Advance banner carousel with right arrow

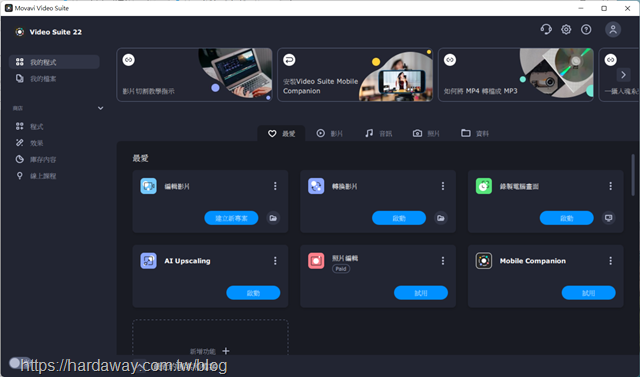[623, 75]
